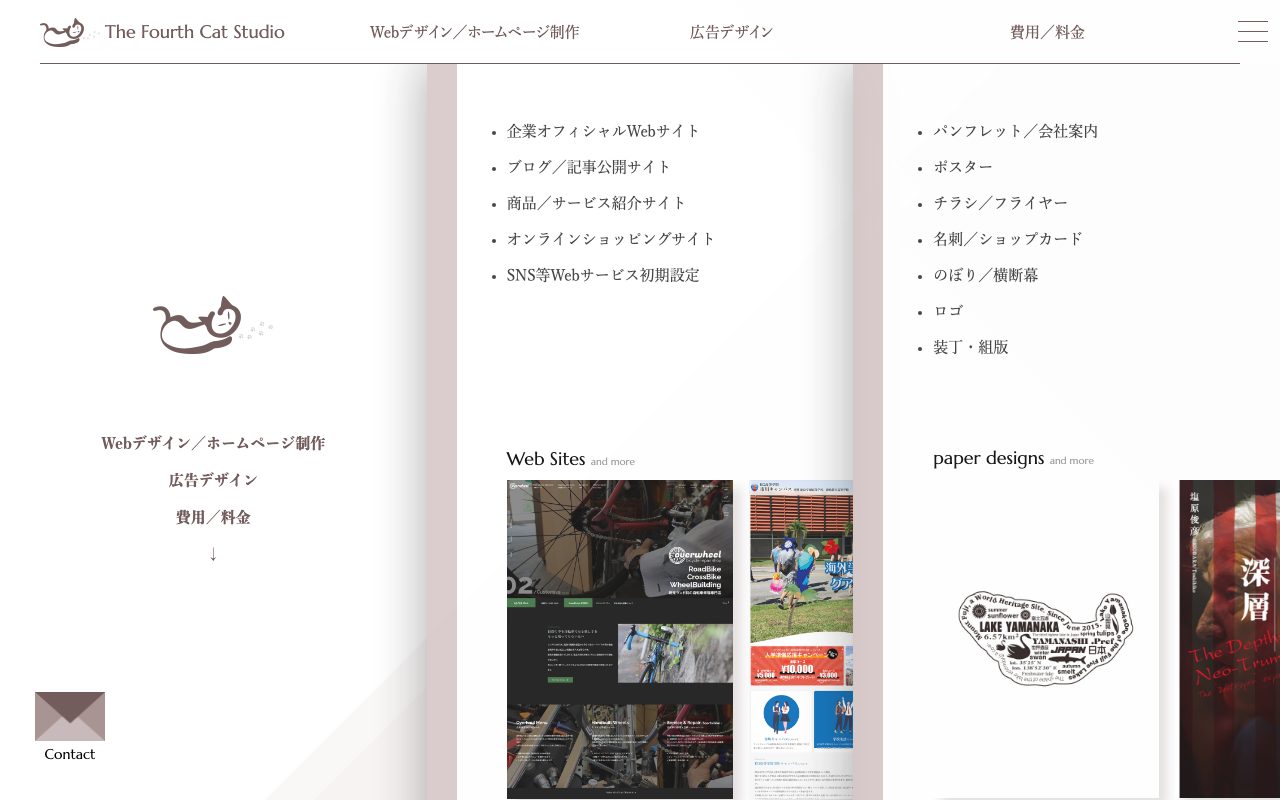Click the Web Sites and more heading

(571, 459)
